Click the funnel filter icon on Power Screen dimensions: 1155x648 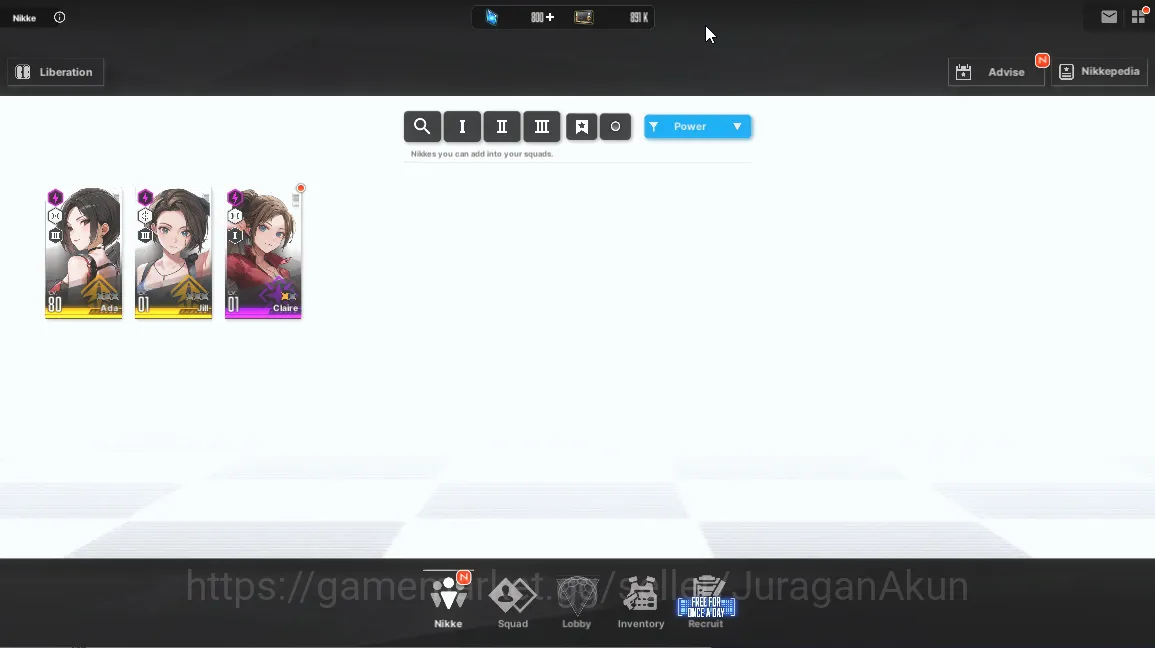[x=653, y=127]
